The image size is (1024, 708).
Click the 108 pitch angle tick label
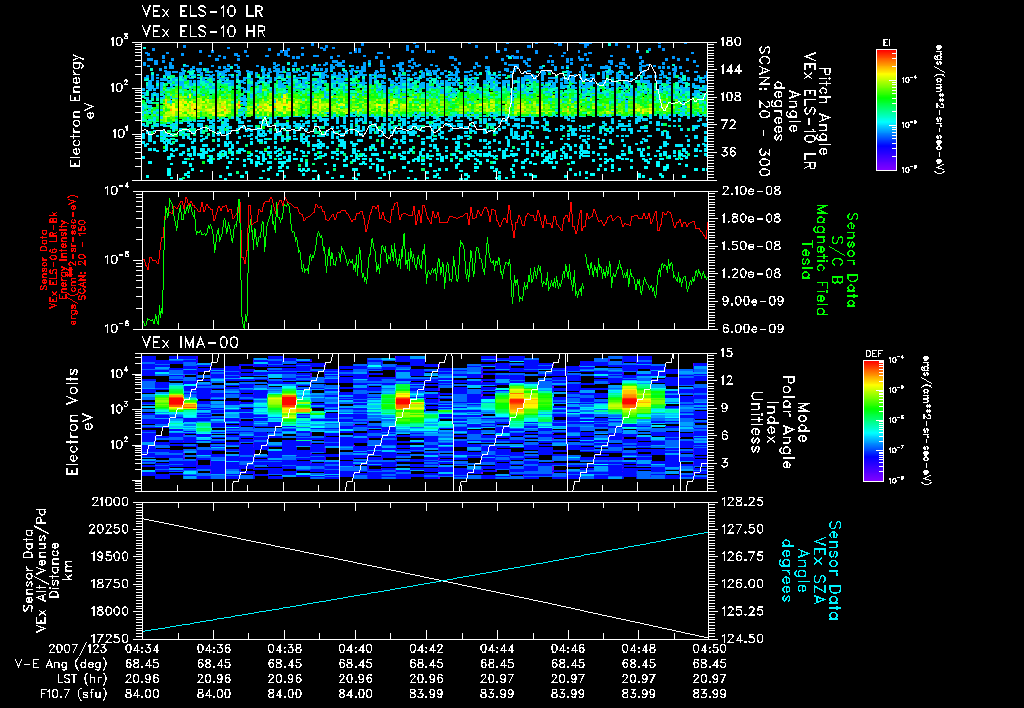(730, 97)
